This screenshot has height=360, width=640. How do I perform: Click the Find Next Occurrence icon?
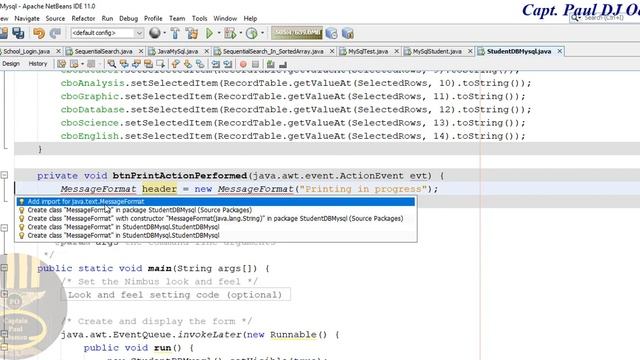tap(136, 64)
